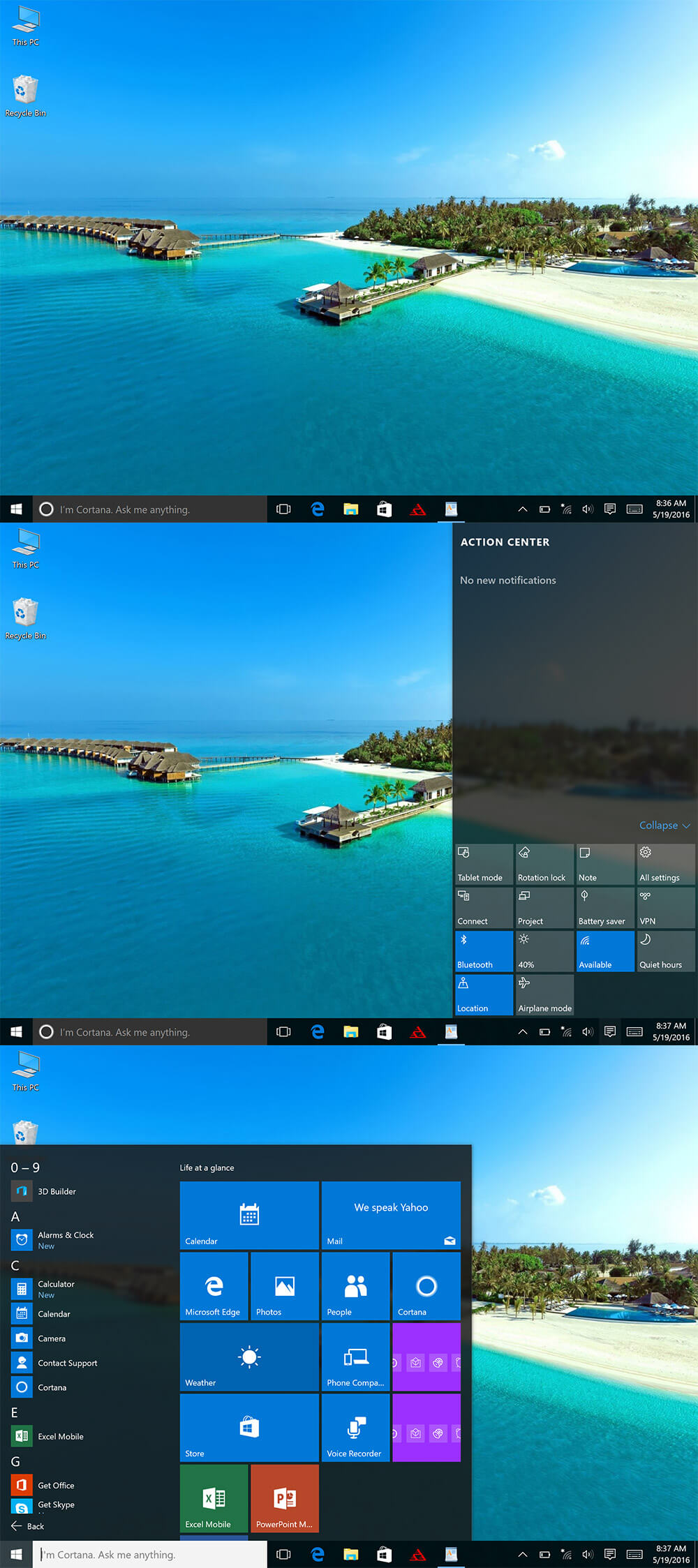Toggle the Quiet hours quick action
Screen dimensions: 698x1568
[665, 951]
